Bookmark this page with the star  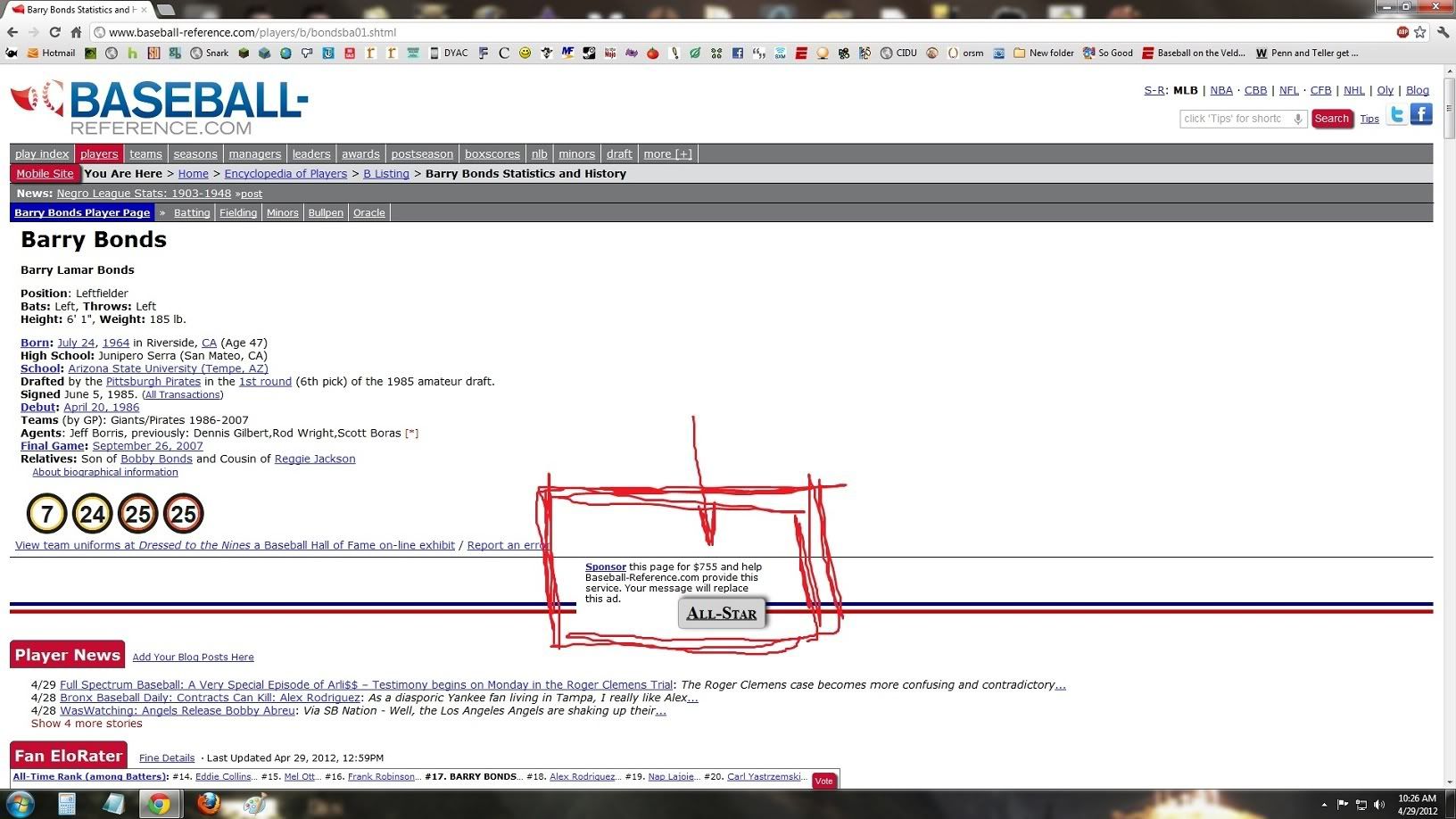pos(1419,32)
